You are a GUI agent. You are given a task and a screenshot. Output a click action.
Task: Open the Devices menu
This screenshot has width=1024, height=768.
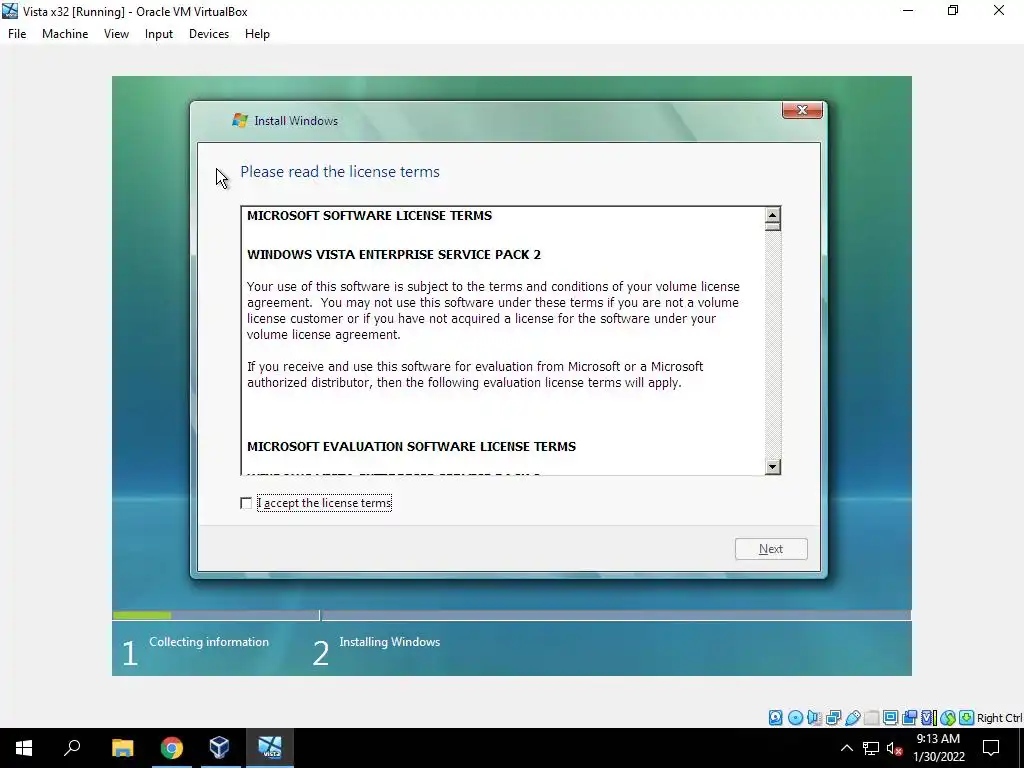pyautogui.click(x=209, y=34)
